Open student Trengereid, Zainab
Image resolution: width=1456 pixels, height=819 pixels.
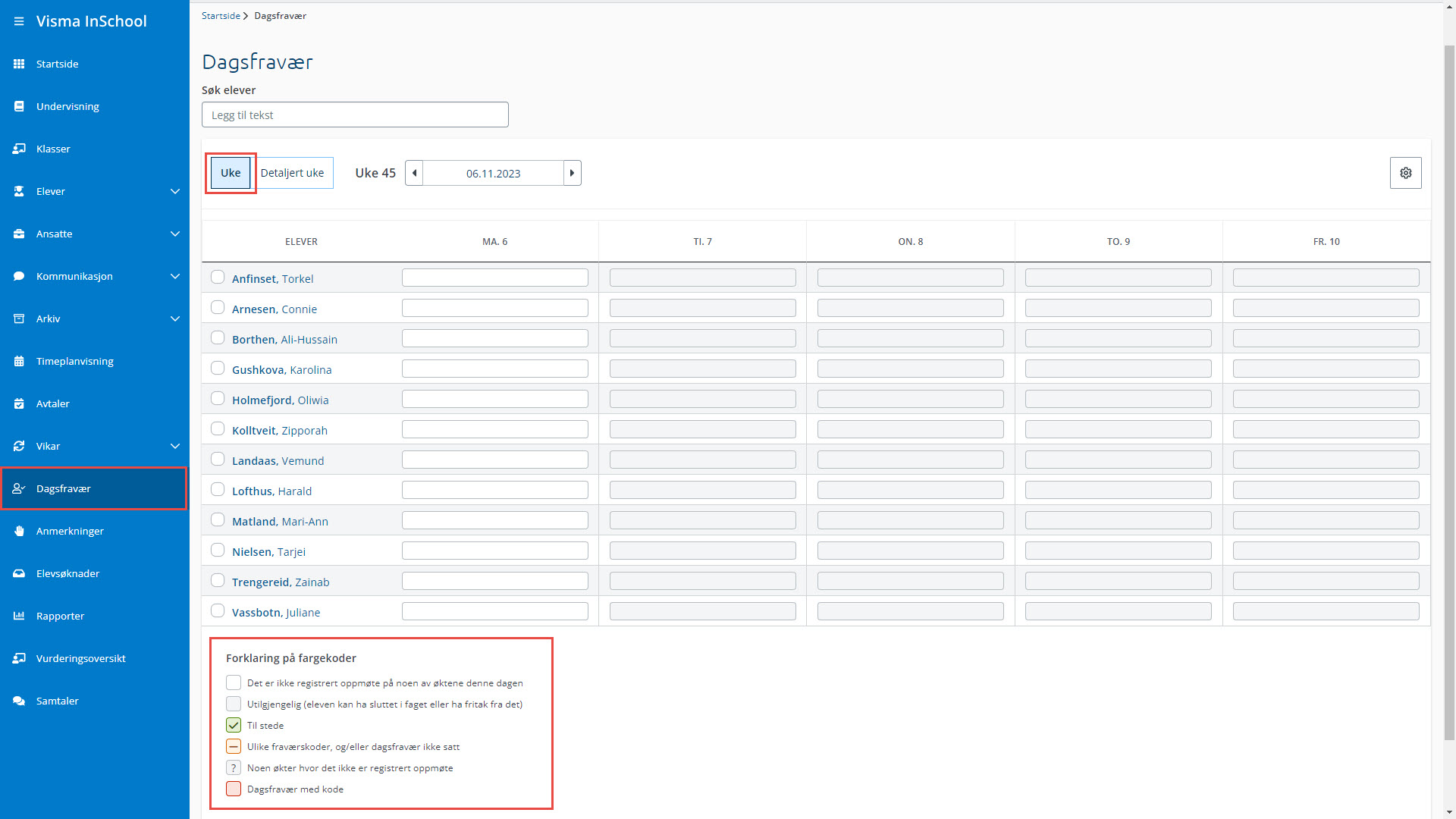coord(281,582)
